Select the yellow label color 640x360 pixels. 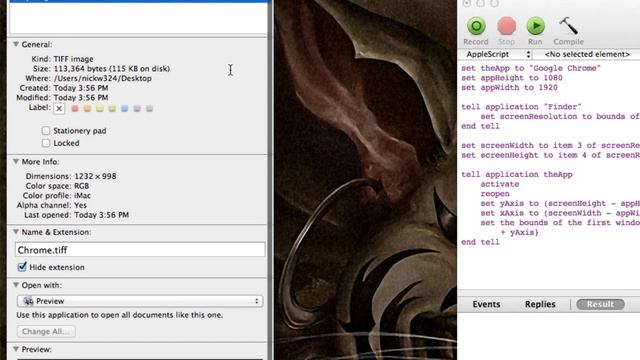(x=100, y=109)
